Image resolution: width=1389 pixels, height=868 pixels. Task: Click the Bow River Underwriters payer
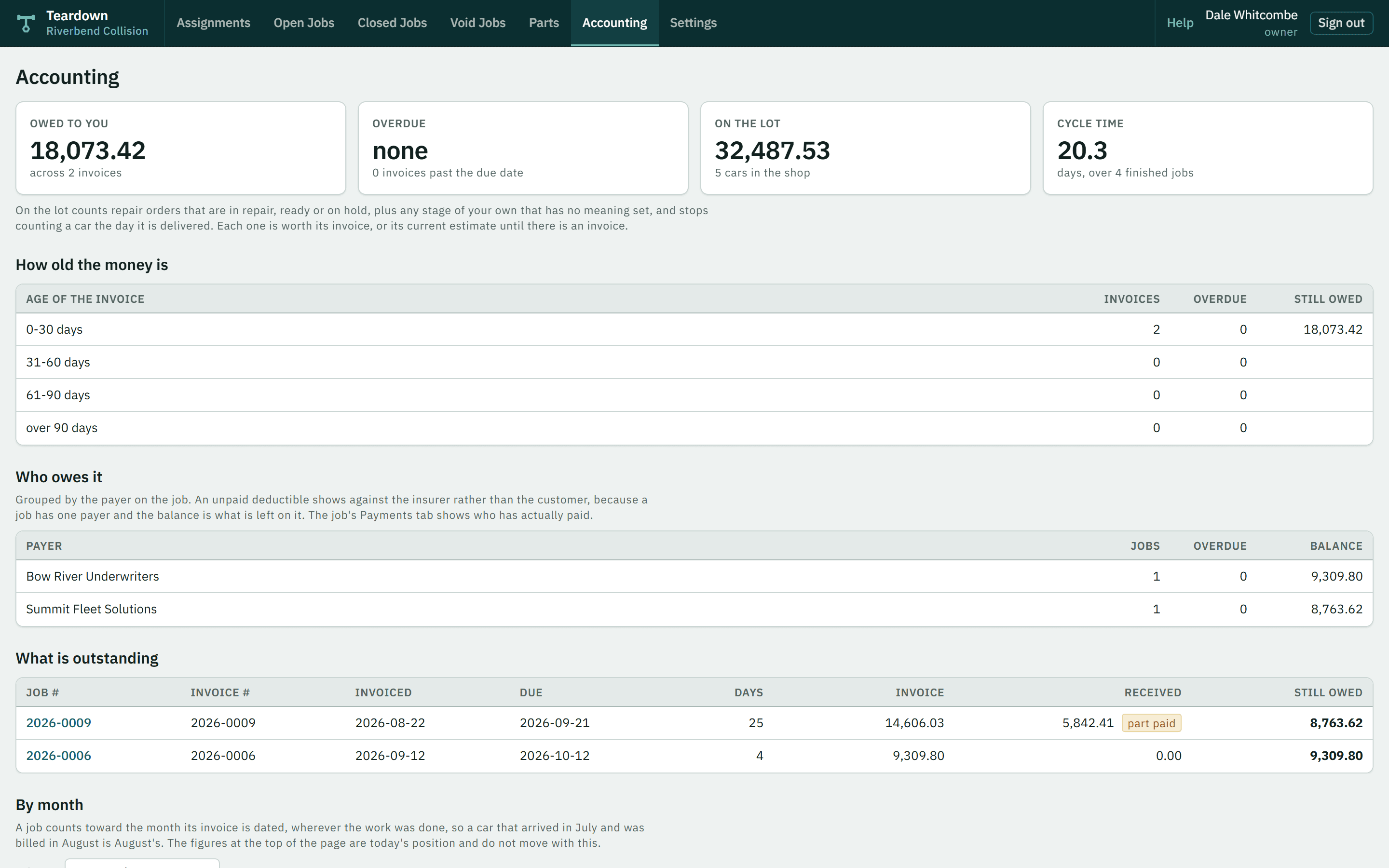tap(93, 576)
